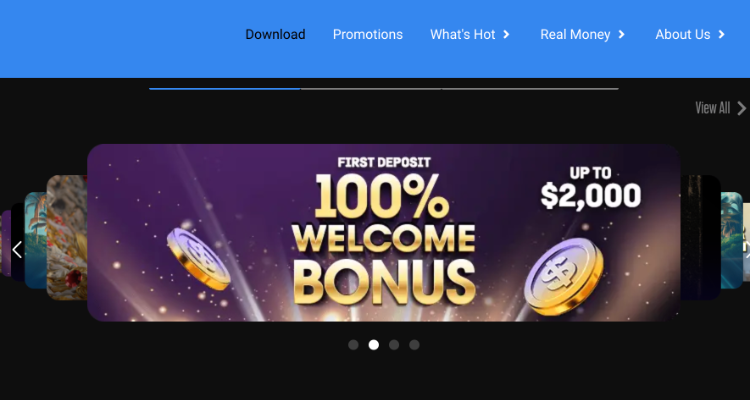Open the What's Hot menu
The height and width of the screenshot is (400, 750).
click(463, 34)
